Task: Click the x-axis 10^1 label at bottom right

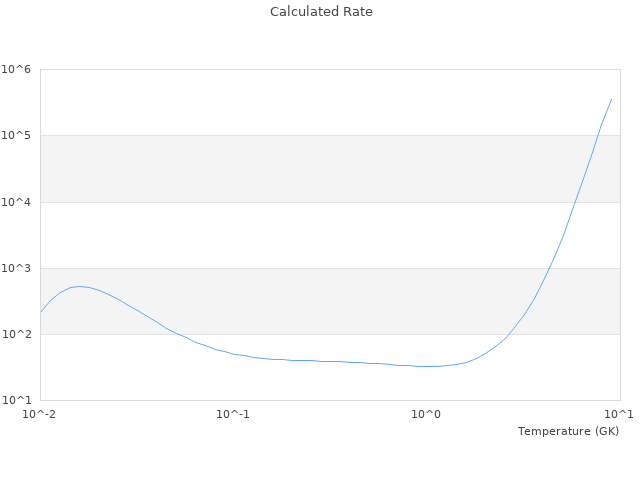Action: 619,414
